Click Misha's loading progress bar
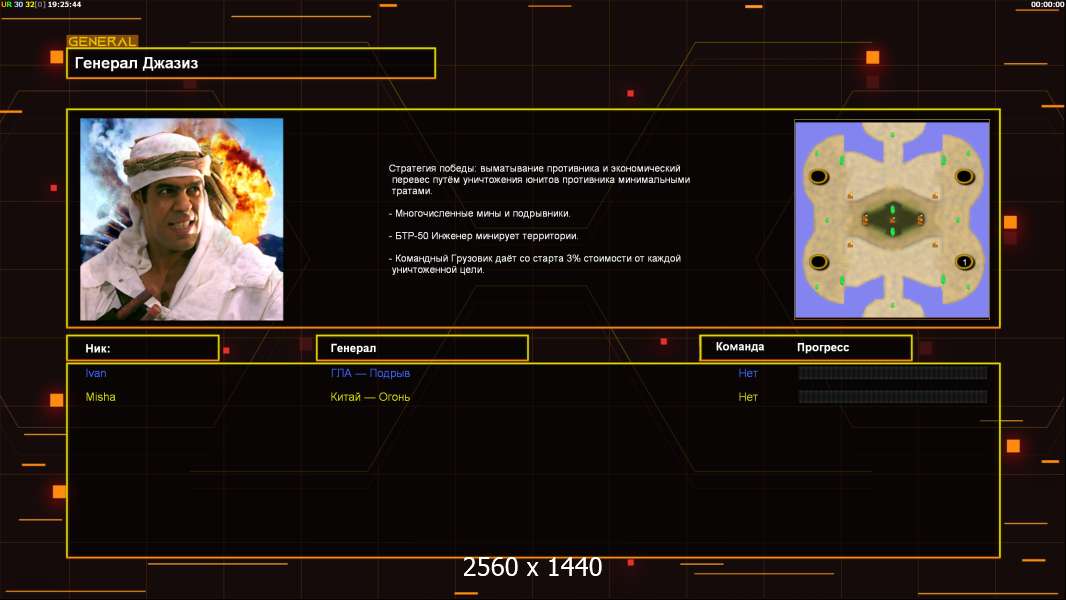Image resolution: width=1066 pixels, height=600 pixels. [x=892, y=397]
